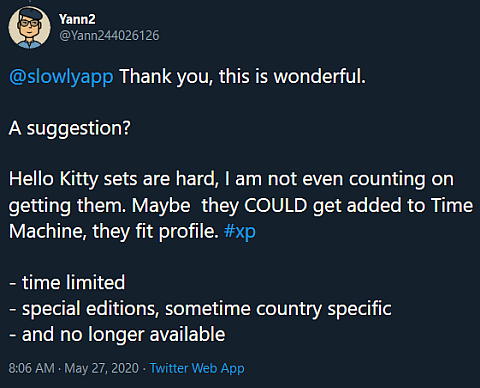Click the May 27, 2020 date

[x=101, y=368]
